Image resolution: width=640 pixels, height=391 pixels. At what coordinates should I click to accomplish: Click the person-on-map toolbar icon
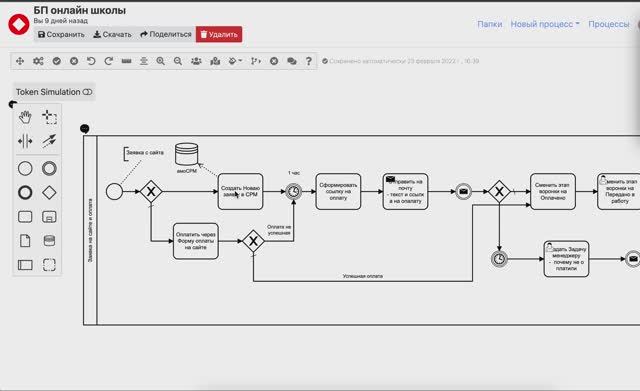click(215, 61)
